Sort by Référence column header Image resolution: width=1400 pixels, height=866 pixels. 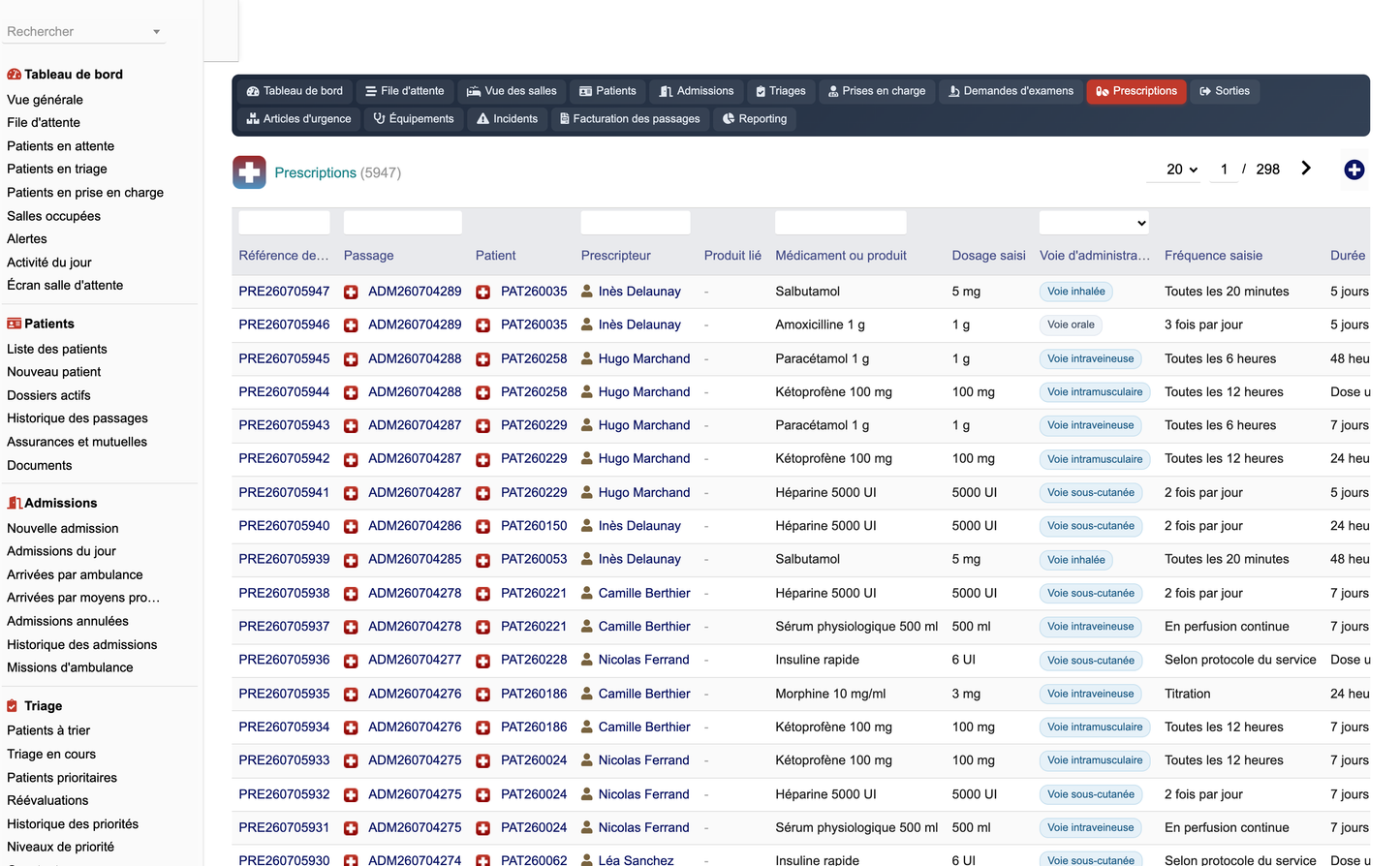[284, 256]
